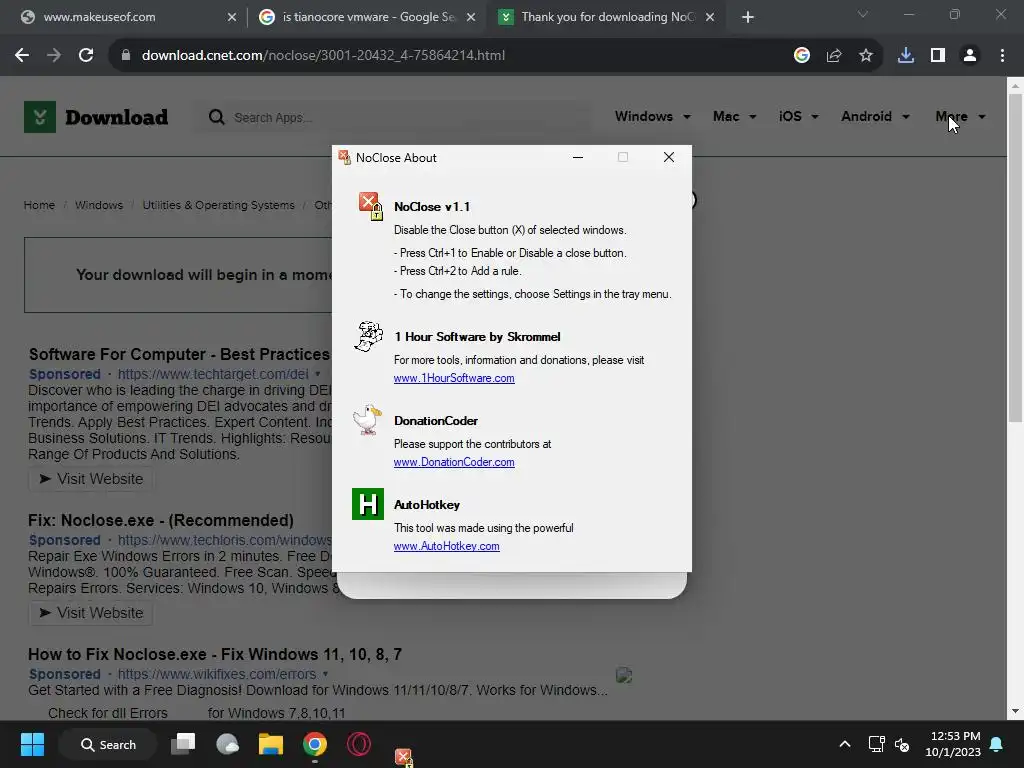The height and width of the screenshot is (768, 1024).
Task: Click the green AutoHotkey H icon
Action: tap(368, 504)
